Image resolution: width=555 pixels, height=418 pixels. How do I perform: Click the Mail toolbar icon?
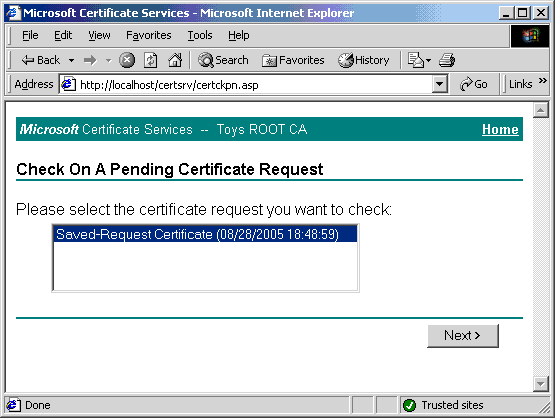[416, 60]
